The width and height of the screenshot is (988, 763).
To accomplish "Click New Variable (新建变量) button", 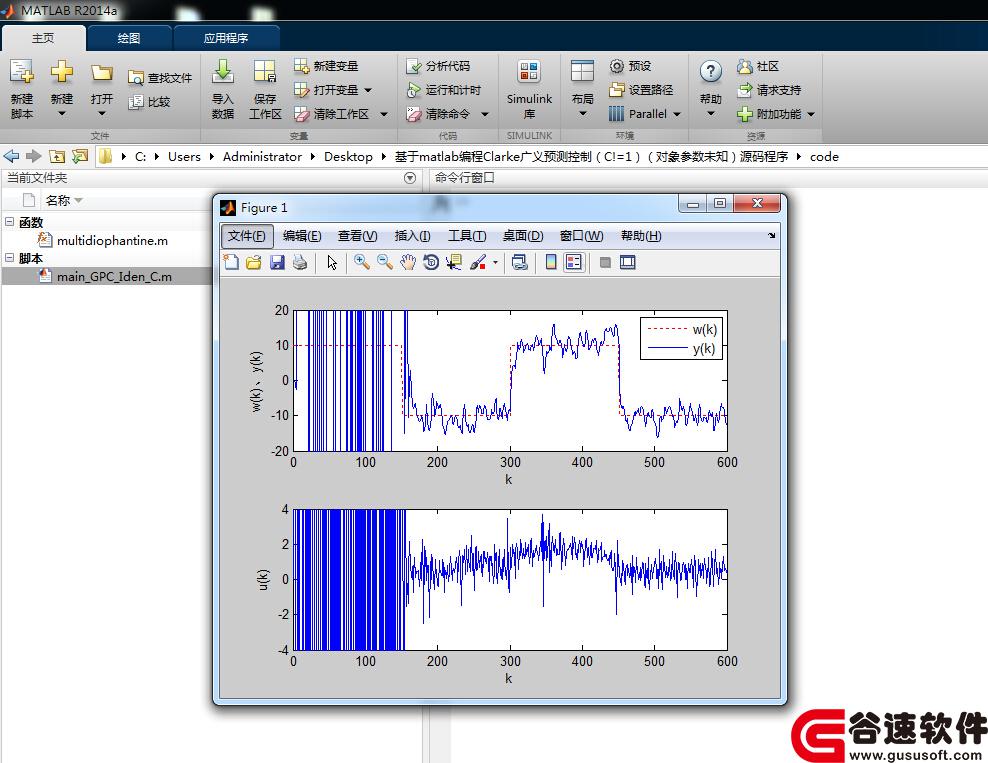I will 326,66.
